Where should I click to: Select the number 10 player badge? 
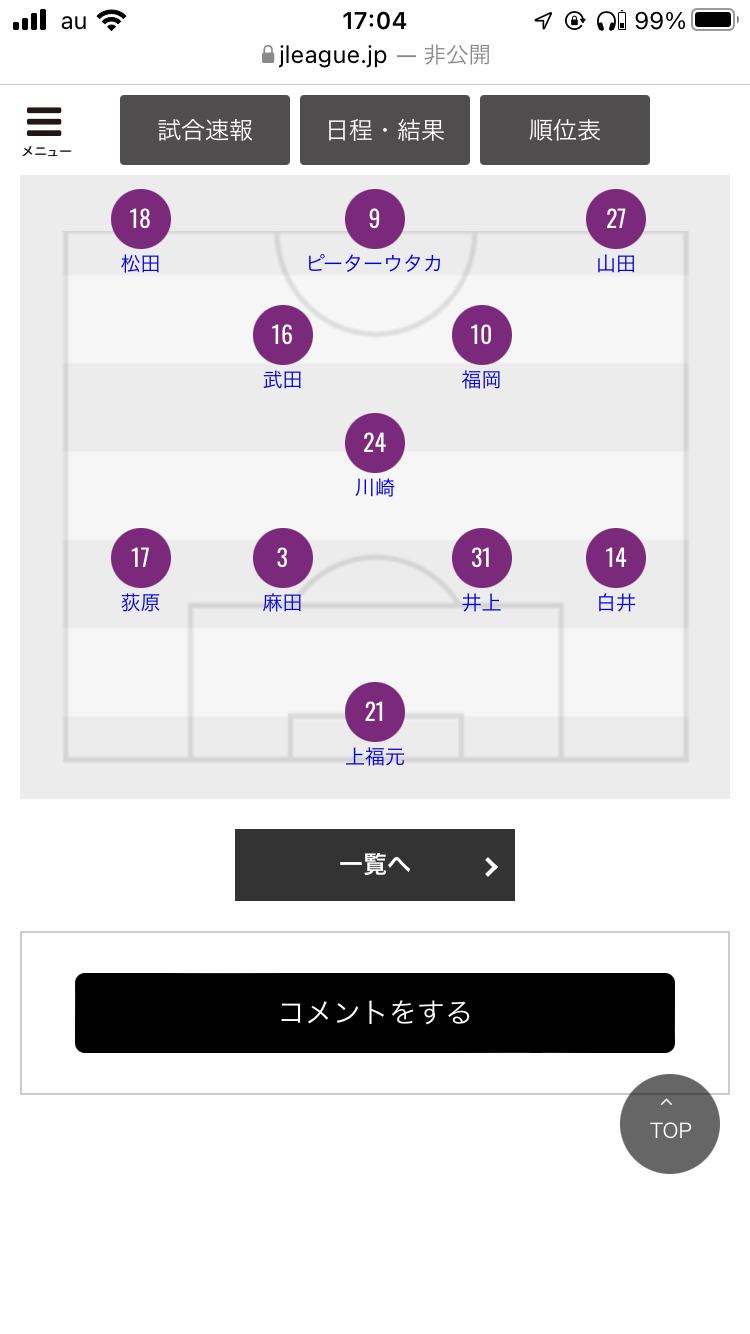pos(482,335)
